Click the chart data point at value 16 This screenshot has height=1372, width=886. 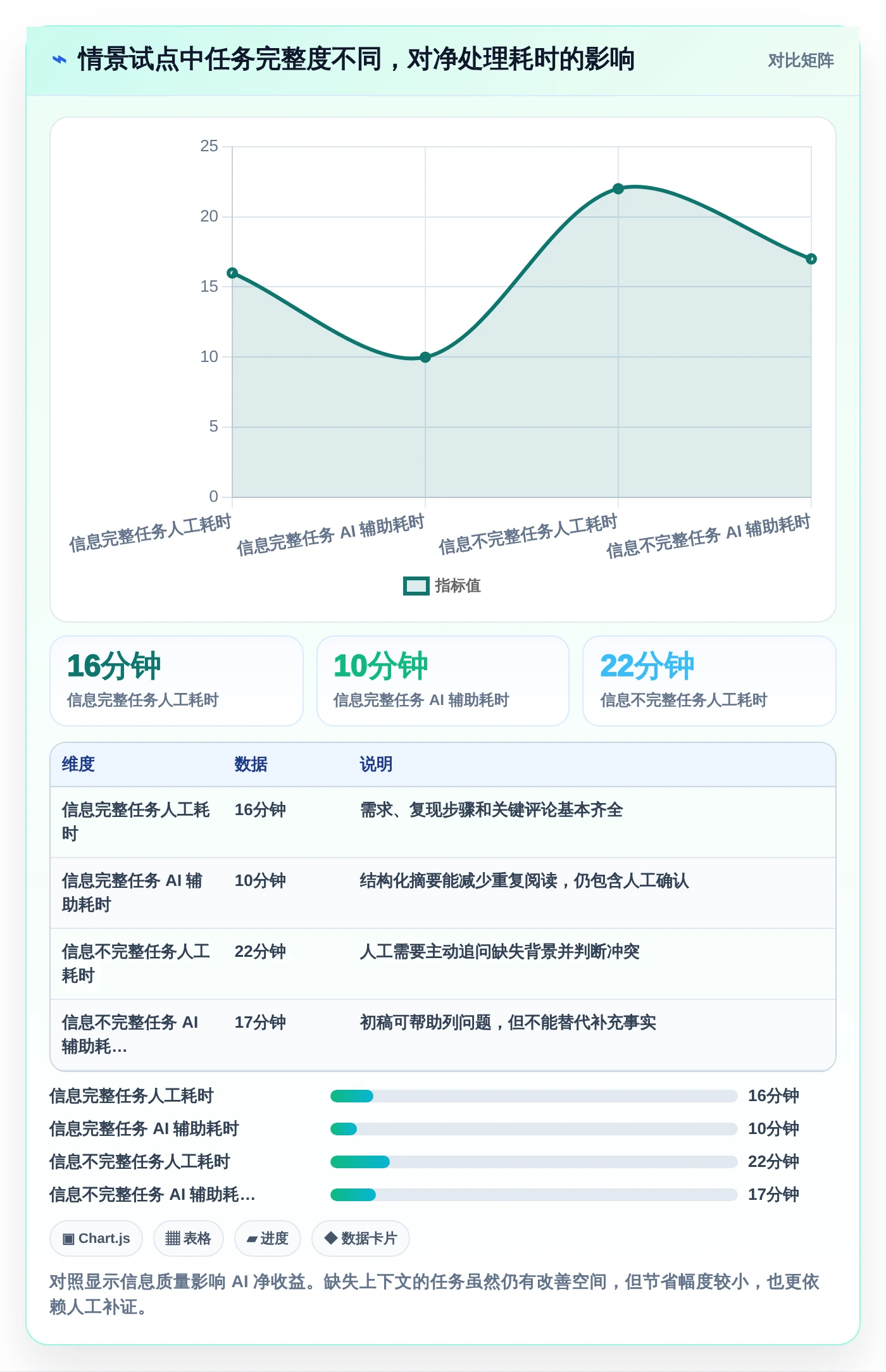[x=232, y=273]
